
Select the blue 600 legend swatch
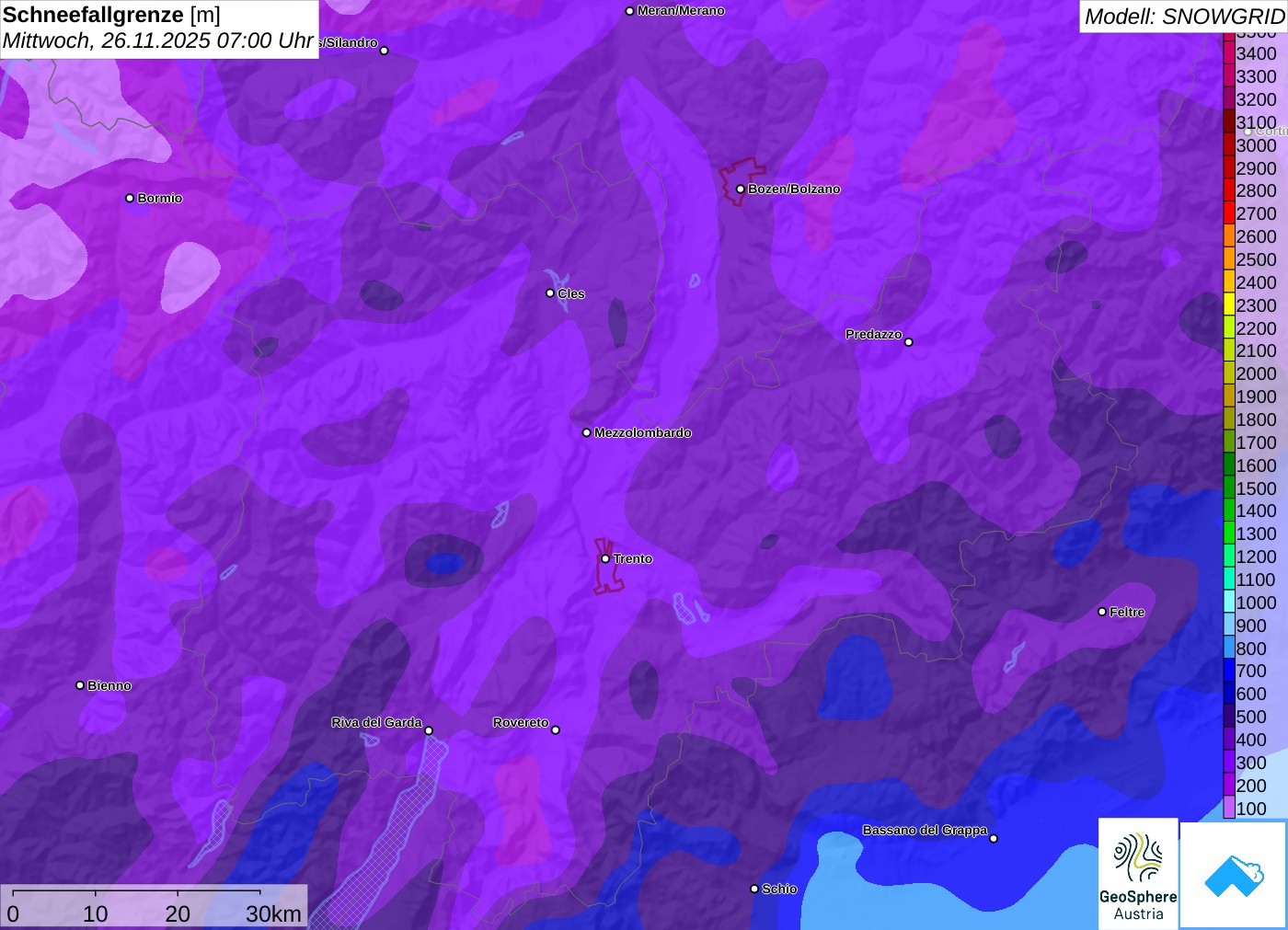tap(1229, 694)
